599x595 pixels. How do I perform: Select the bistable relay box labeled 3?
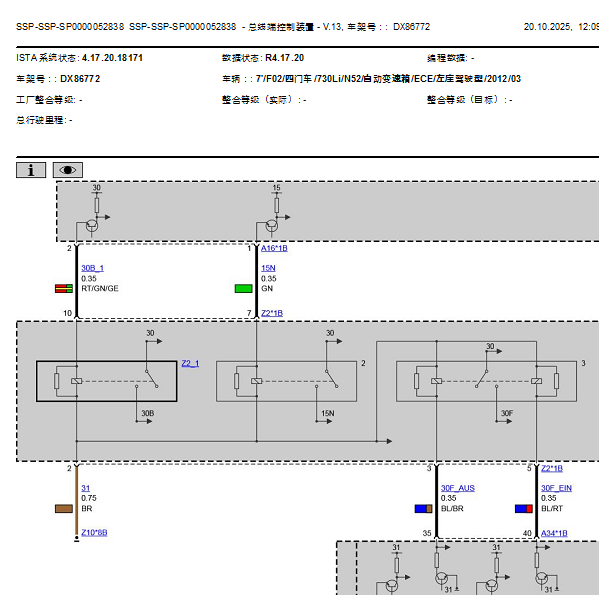point(486,381)
